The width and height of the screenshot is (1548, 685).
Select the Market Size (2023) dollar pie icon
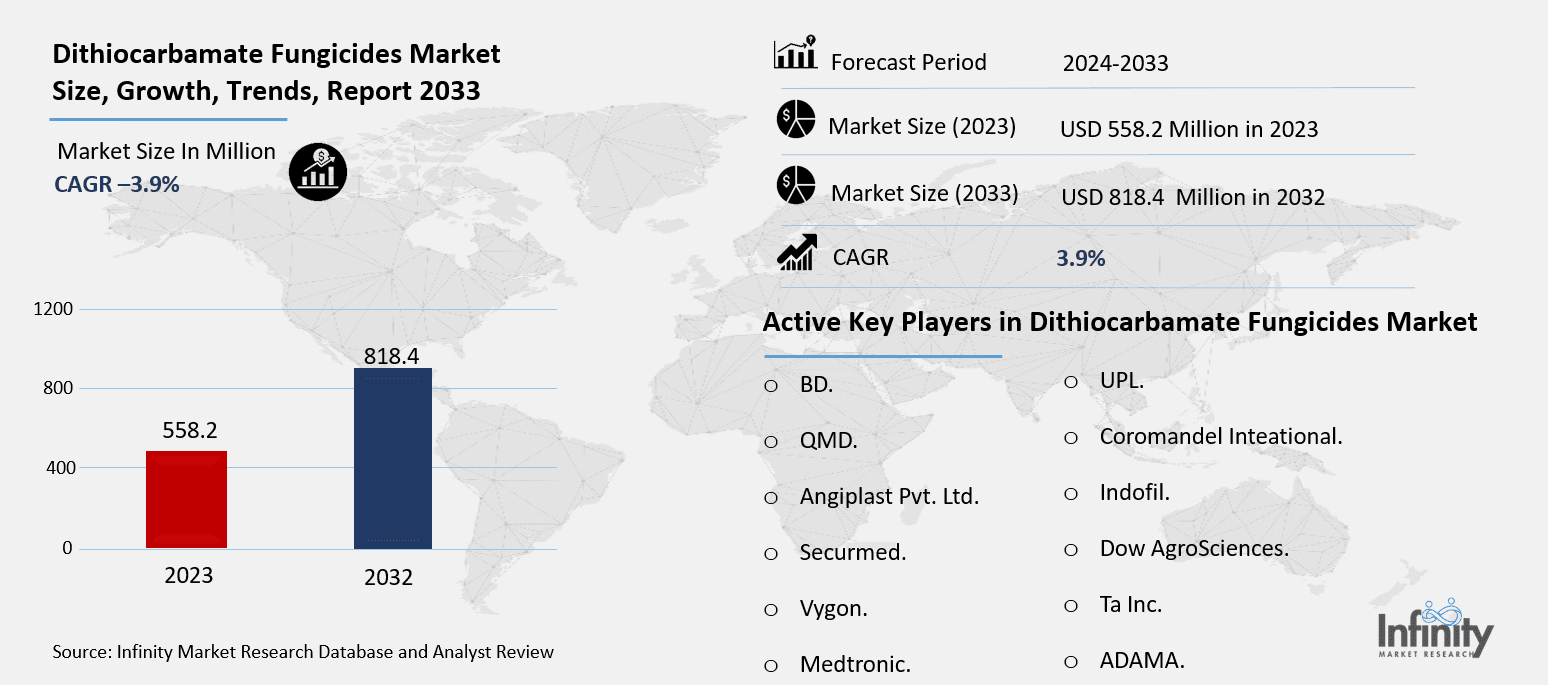click(794, 120)
